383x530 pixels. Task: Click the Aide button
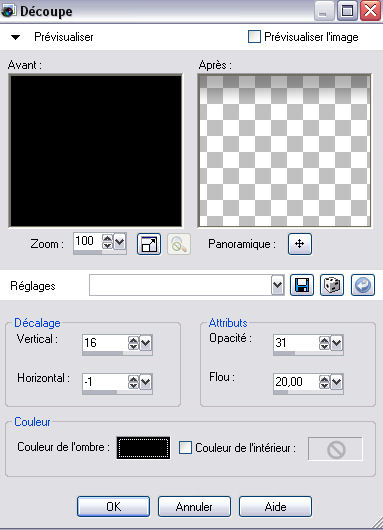pos(275,506)
